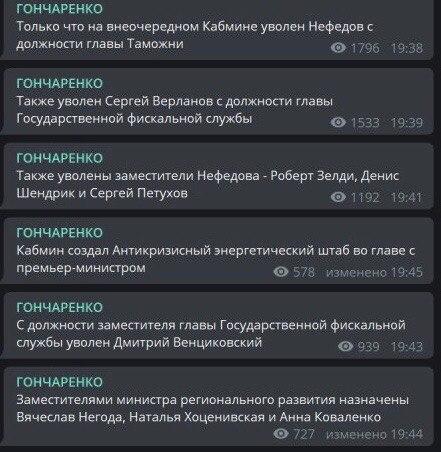
Task: Click the 'изменено 19:44' edited label
Action: 374,434
